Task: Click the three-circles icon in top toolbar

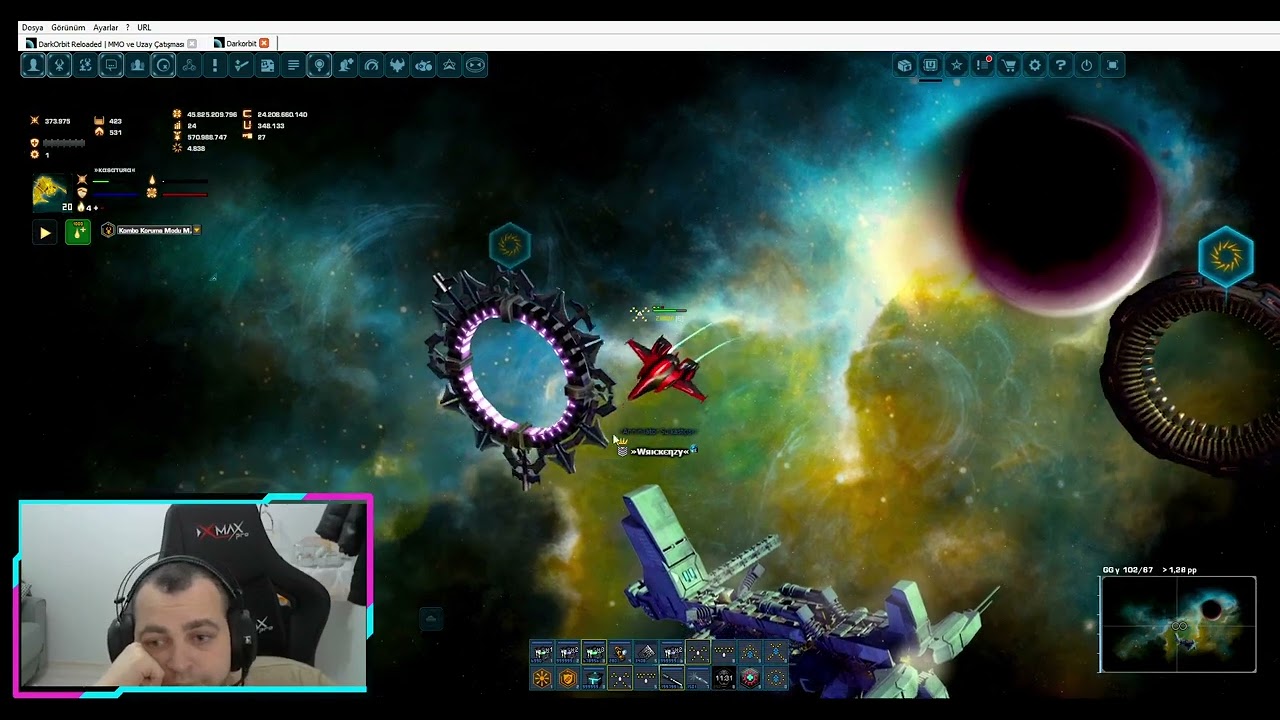Action: pos(189,65)
